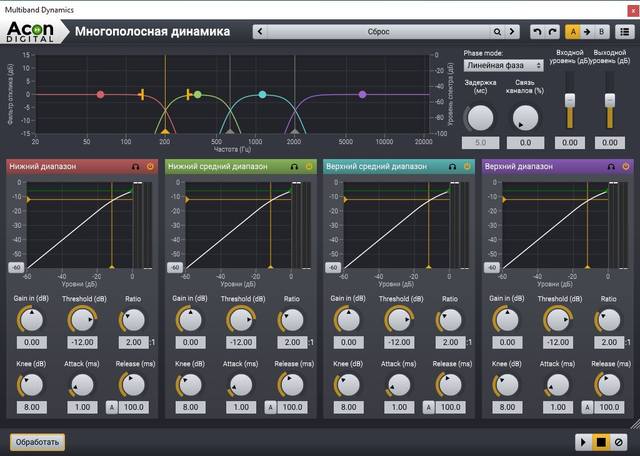Toggle bypass circle-slash button
640x456 pixels.
click(618, 442)
